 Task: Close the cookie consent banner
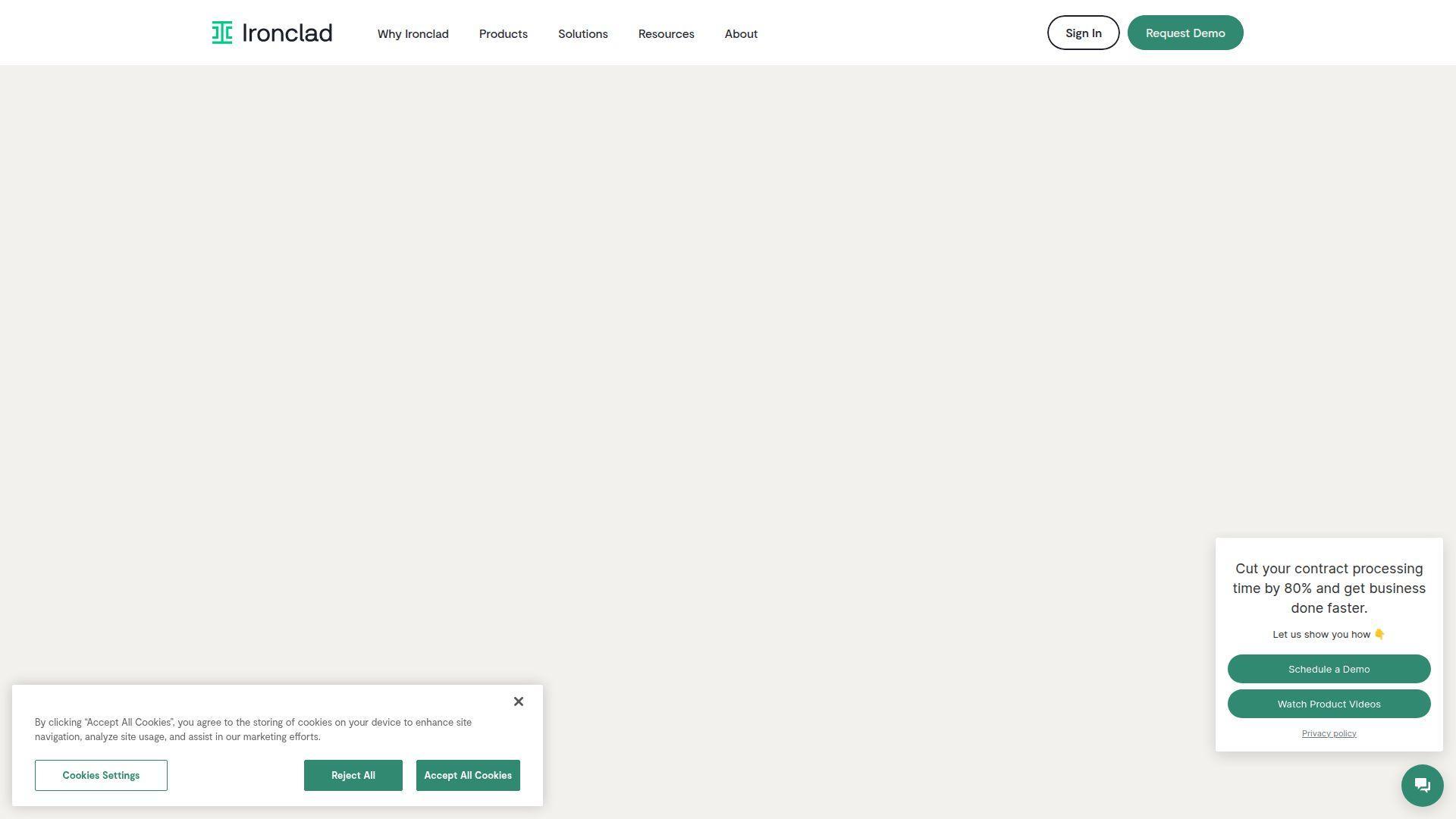[519, 701]
